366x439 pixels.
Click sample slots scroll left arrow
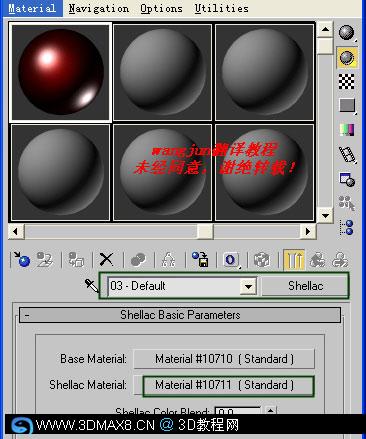point(16,231)
